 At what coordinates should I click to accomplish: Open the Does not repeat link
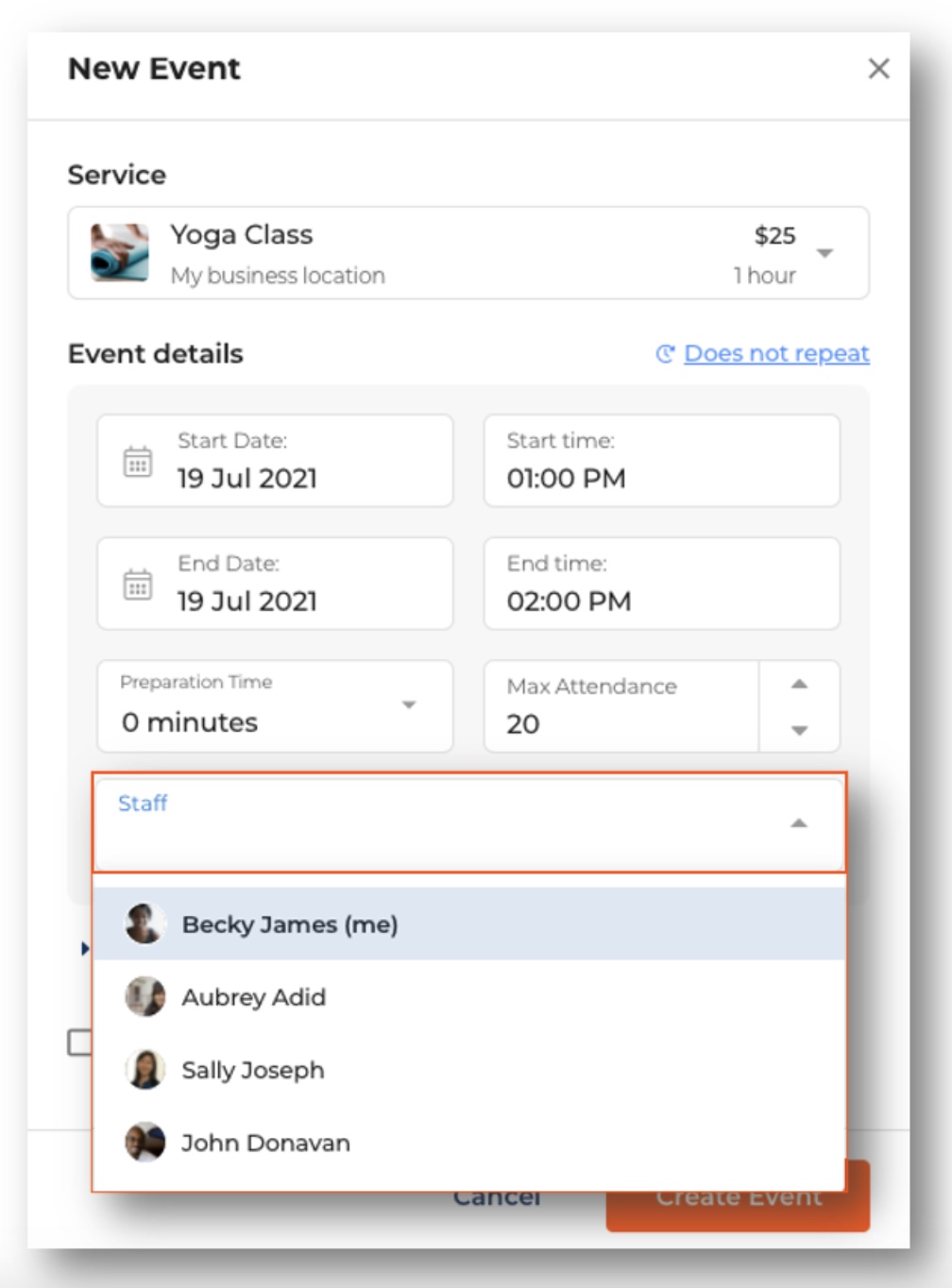click(x=776, y=353)
